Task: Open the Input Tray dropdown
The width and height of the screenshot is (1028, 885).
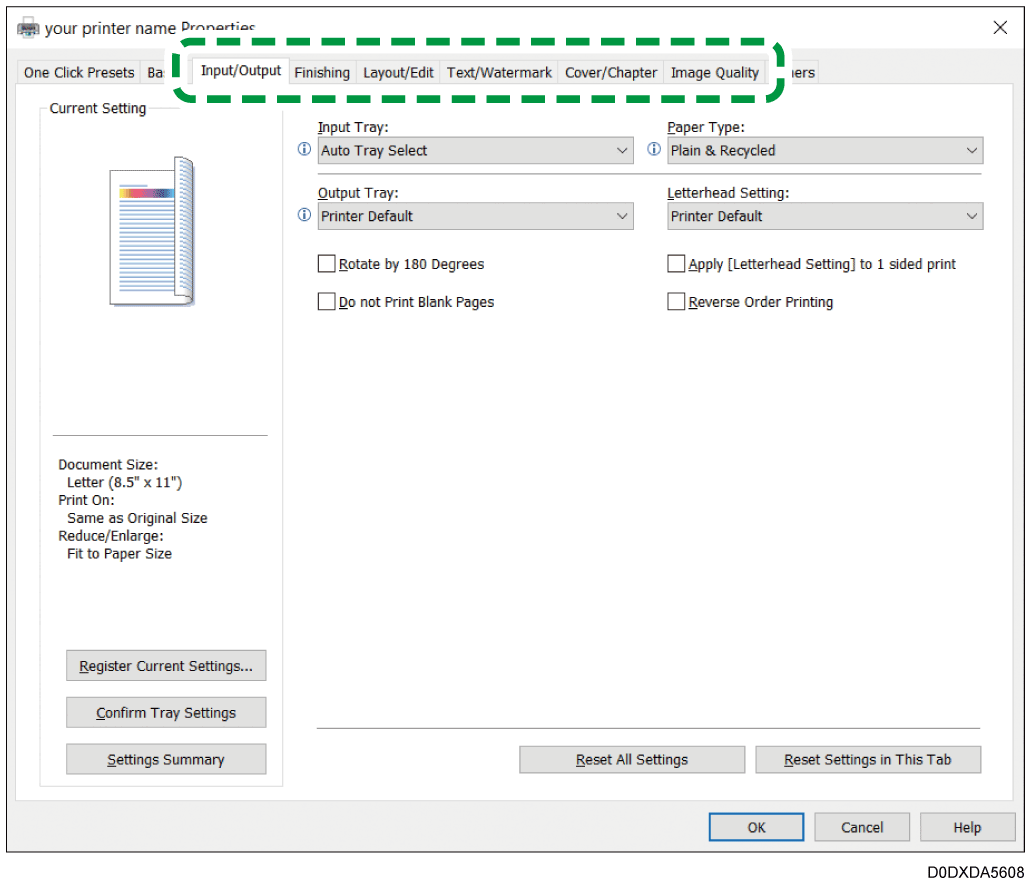Action: point(475,151)
